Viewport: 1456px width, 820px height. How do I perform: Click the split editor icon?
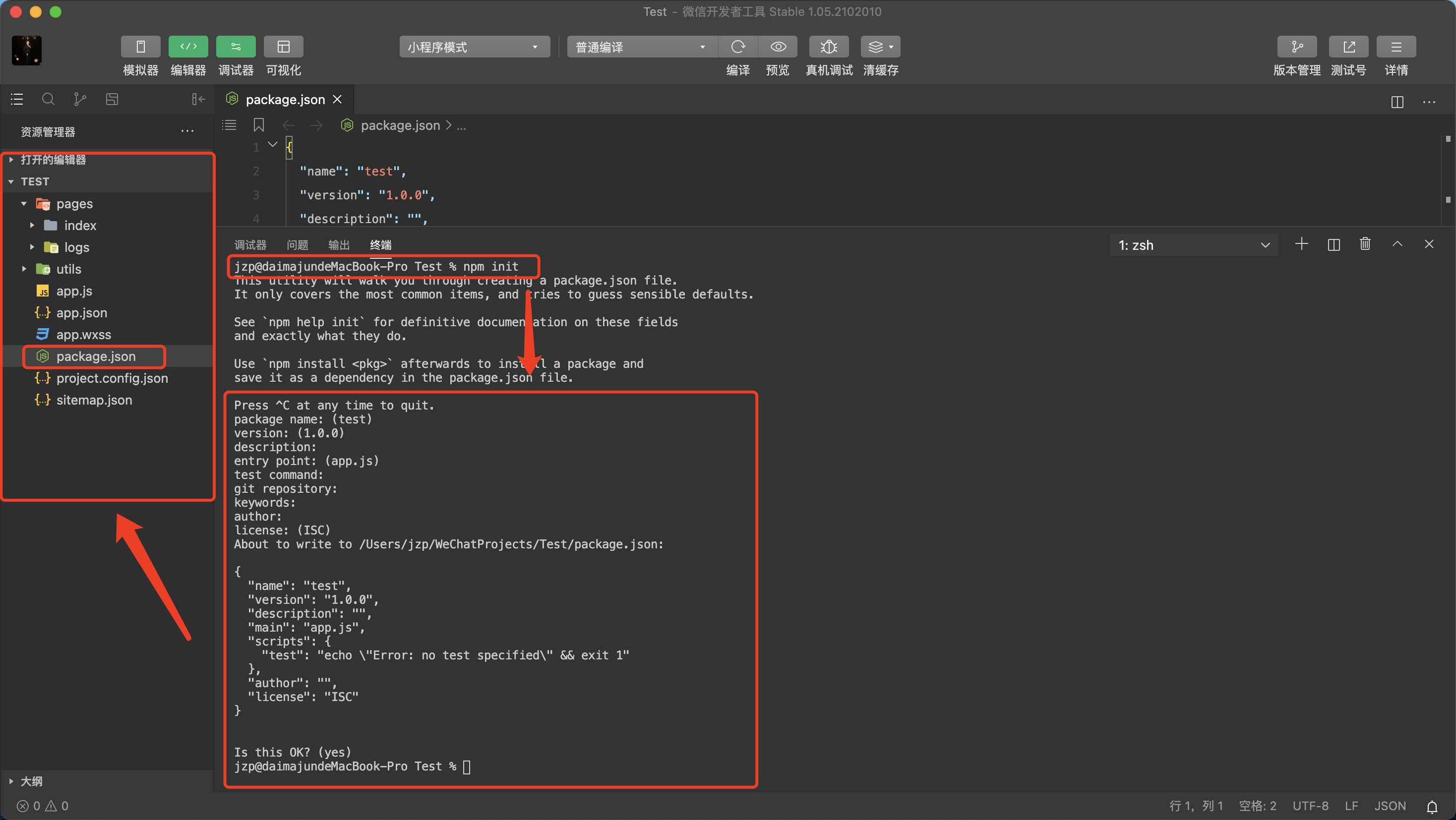click(1397, 102)
